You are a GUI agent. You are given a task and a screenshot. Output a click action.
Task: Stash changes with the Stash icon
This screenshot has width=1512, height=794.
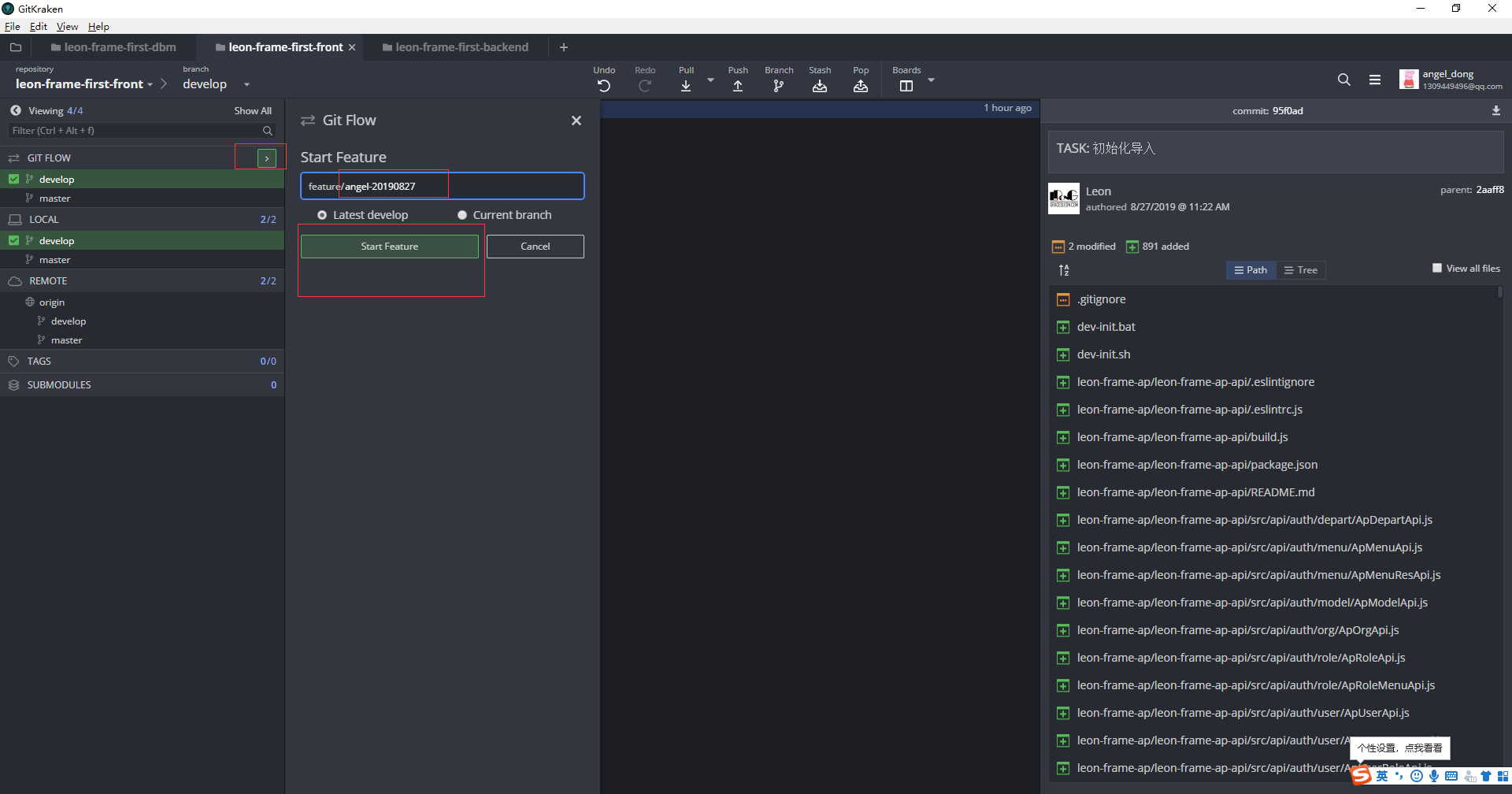(820, 86)
